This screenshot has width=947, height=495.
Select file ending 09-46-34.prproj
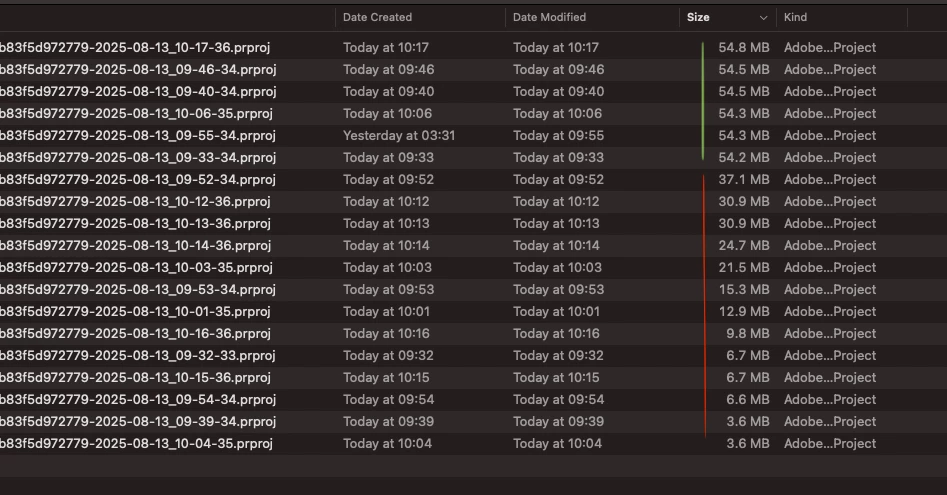pyautogui.click(x=138, y=69)
